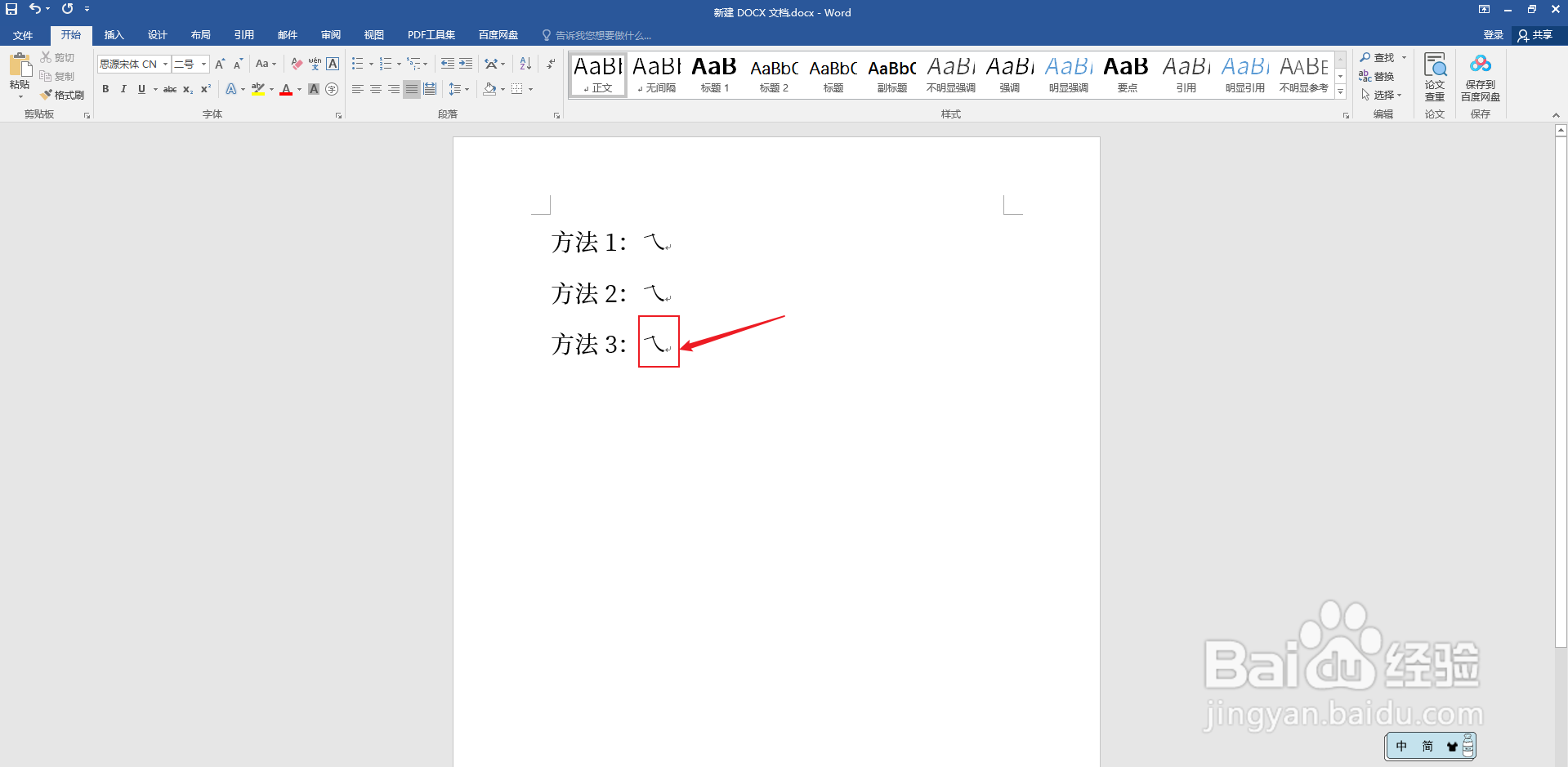1568x767 pixels.
Task: Copy the selection (复制)
Action: [58, 76]
